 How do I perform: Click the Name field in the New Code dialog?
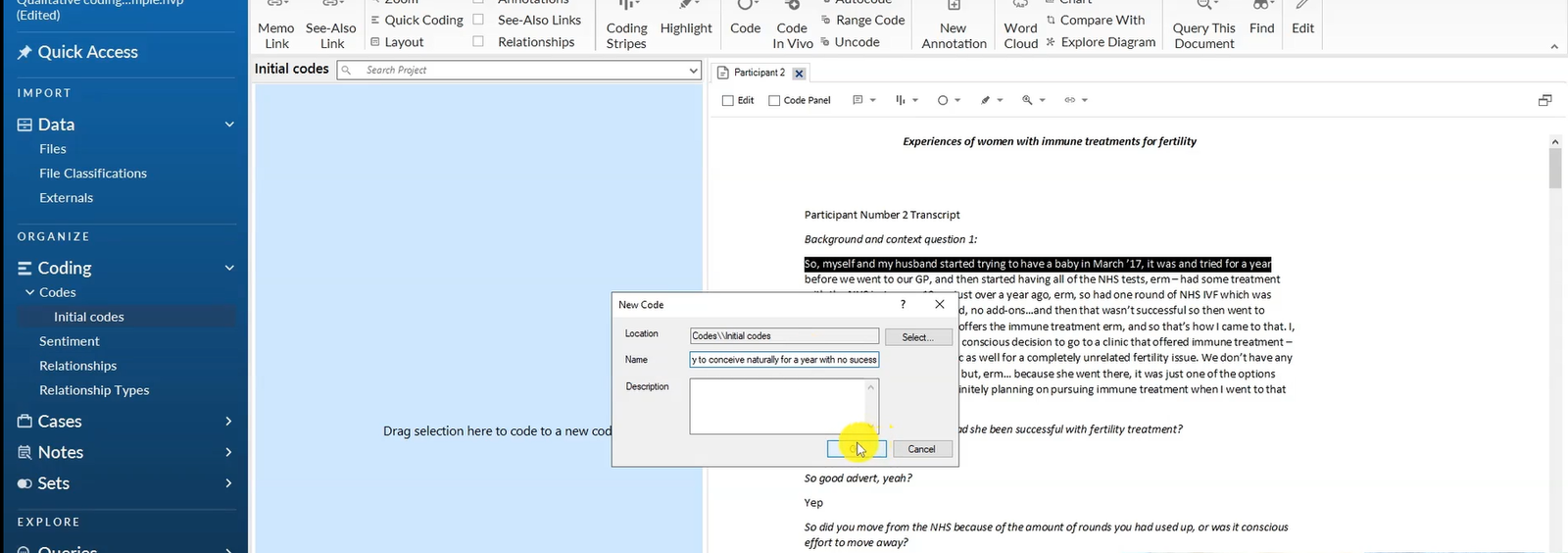pyautogui.click(x=784, y=360)
